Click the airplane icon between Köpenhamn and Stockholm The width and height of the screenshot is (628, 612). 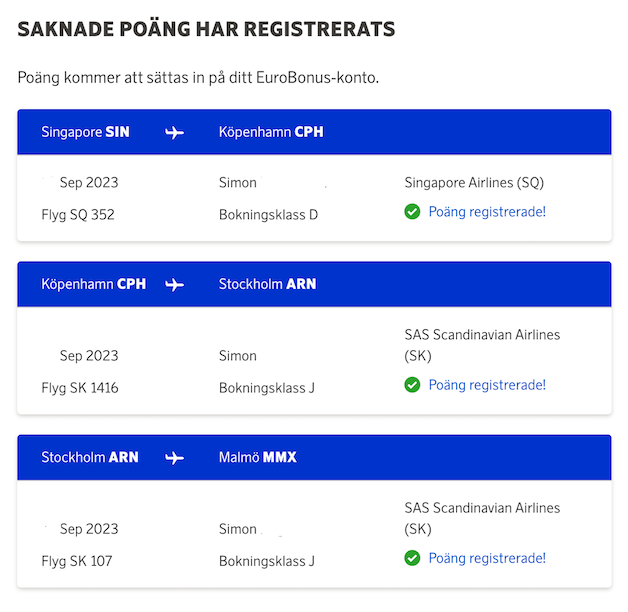click(x=175, y=284)
